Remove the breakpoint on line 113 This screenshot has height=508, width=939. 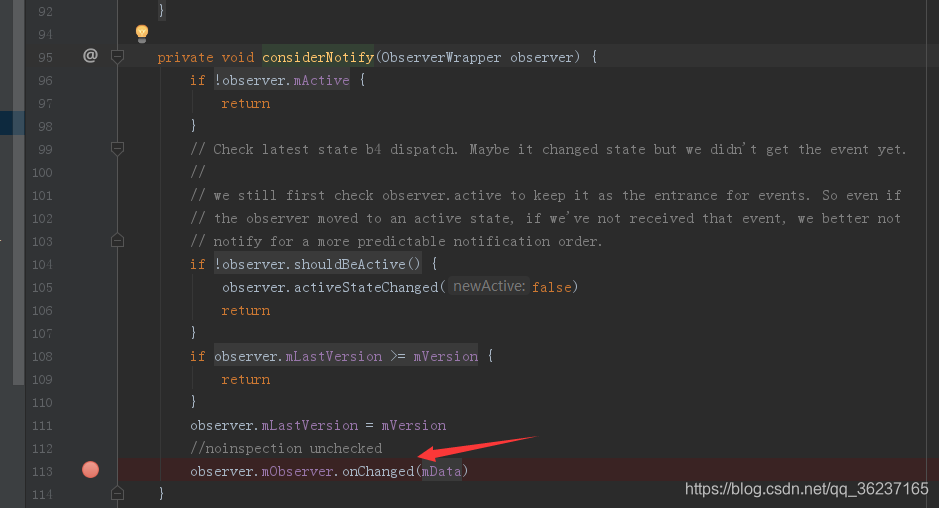click(x=90, y=470)
